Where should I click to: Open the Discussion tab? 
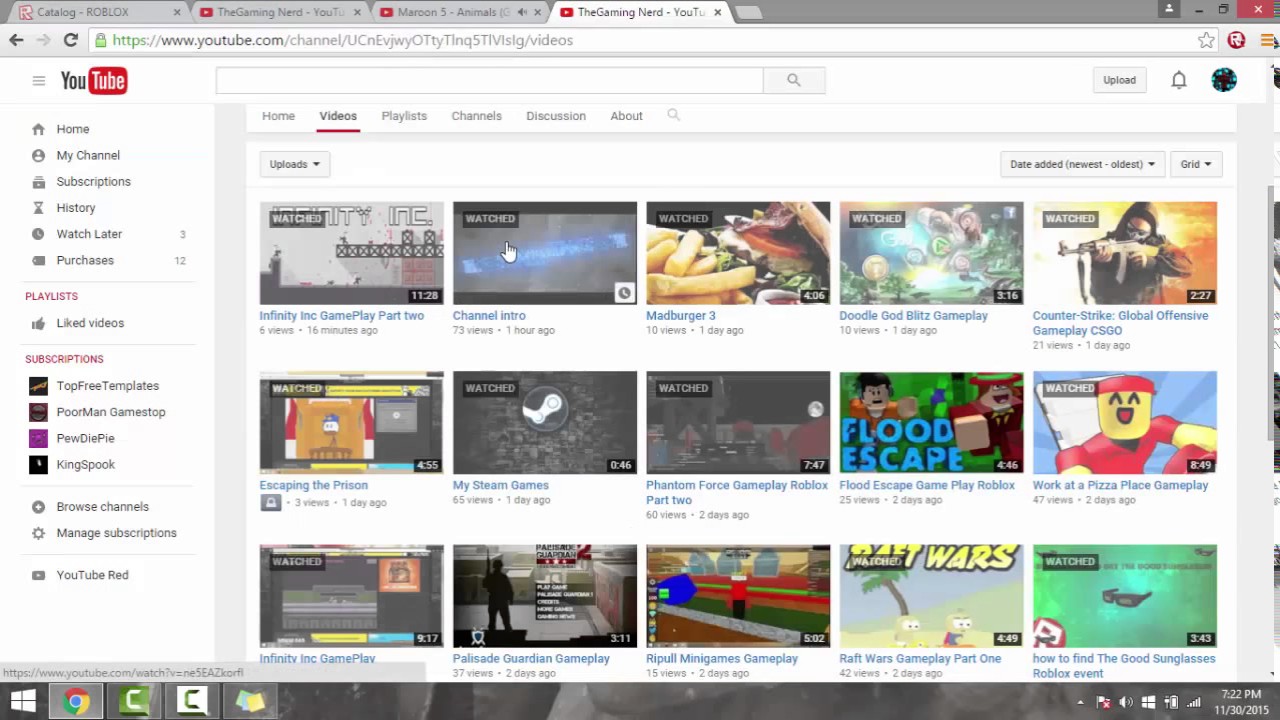tap(556, 116)
